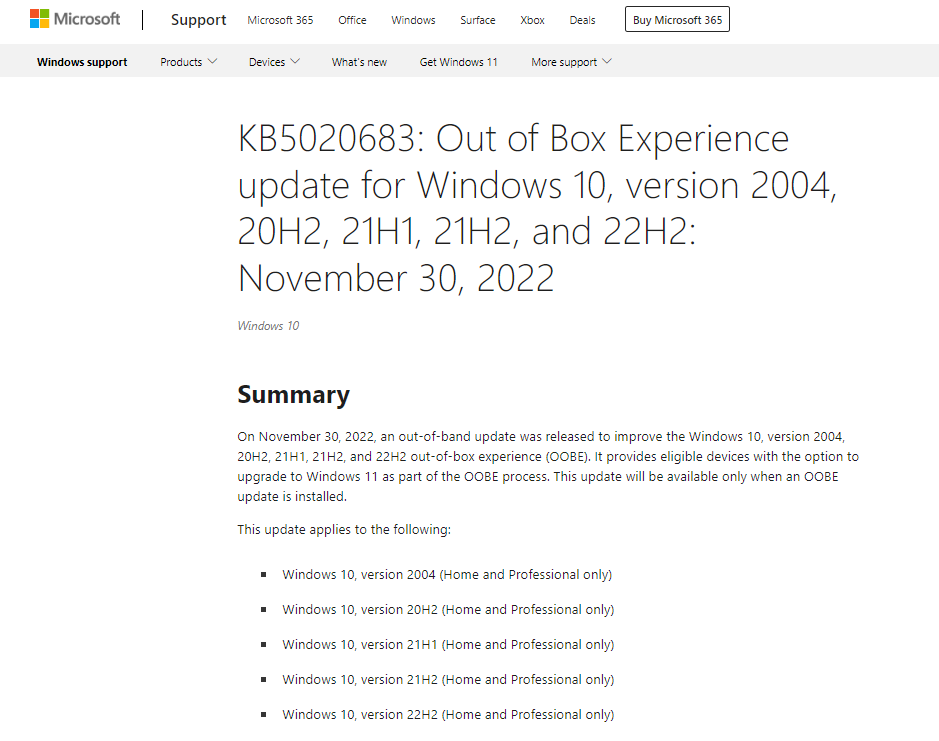Expand the Devices dropdown menu
This screenshot has height=741, width=939.
tap(274, 62)
